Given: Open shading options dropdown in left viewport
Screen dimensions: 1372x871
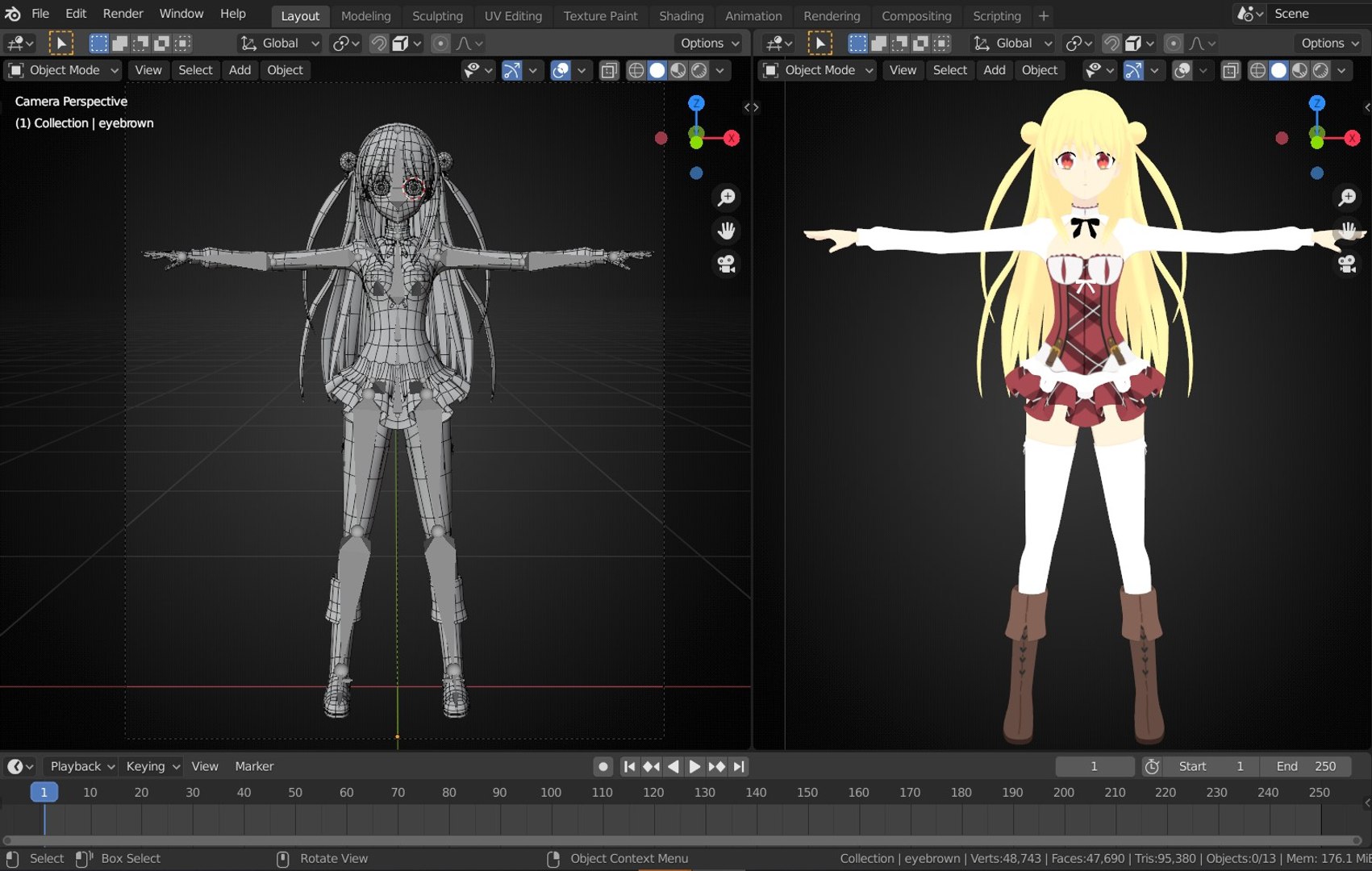Looking at the screenshot, I should 720,70.
